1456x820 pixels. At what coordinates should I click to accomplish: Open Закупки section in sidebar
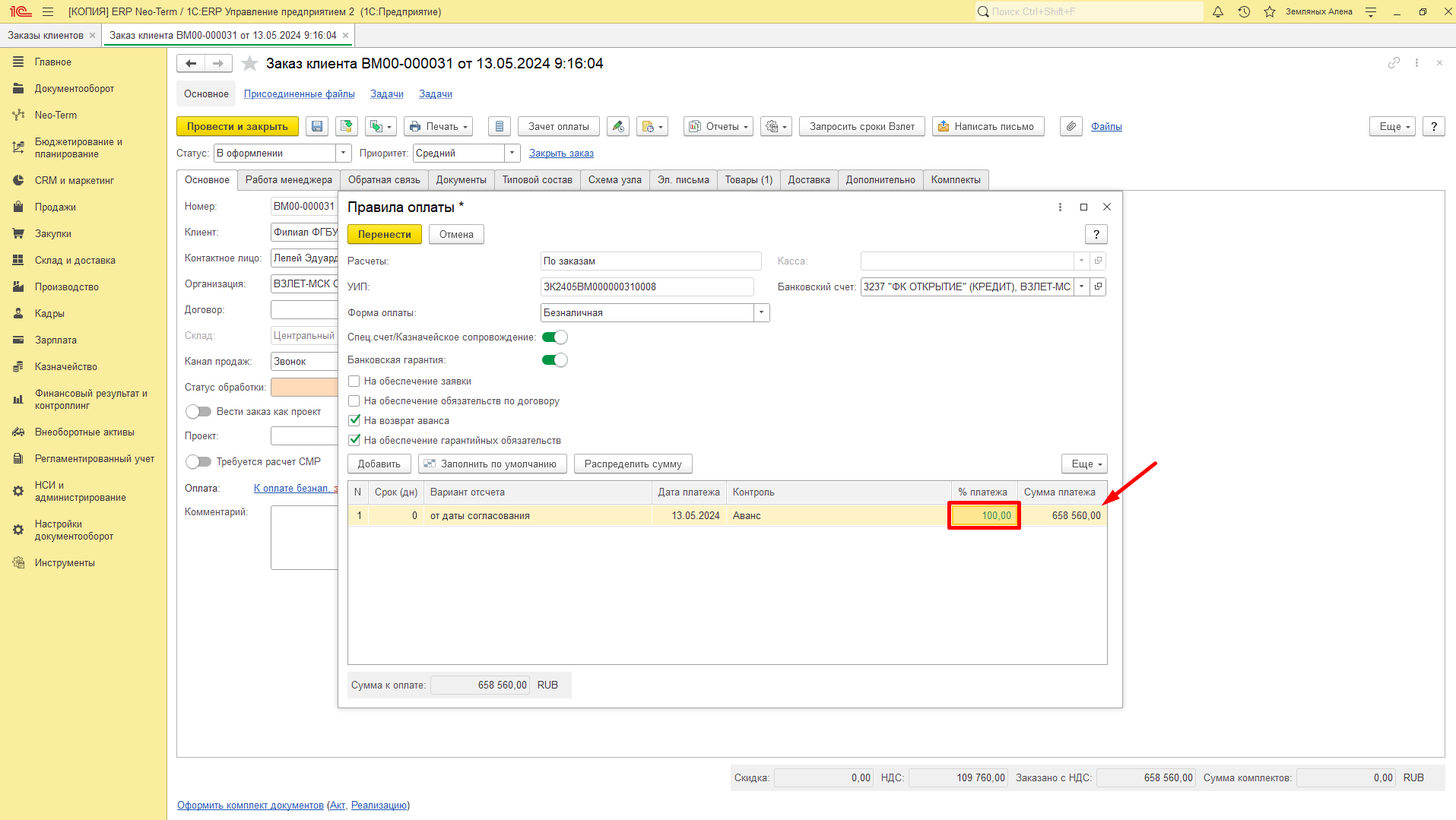(53, 234)
